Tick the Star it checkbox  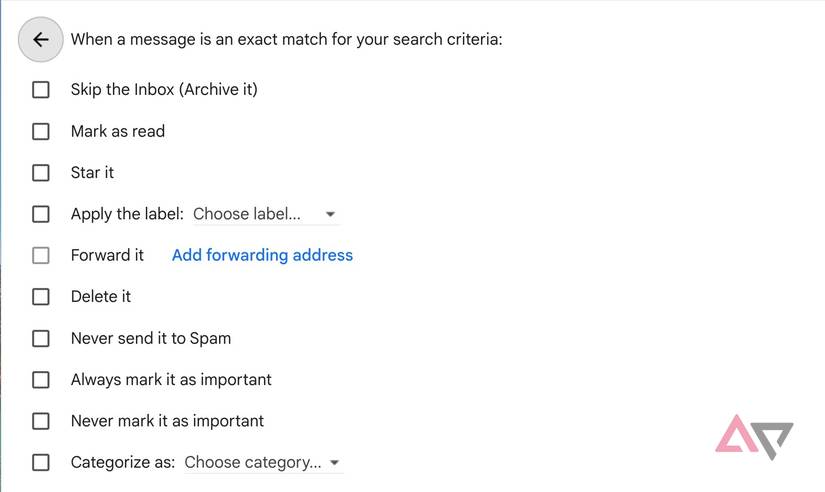pos(41,173)
